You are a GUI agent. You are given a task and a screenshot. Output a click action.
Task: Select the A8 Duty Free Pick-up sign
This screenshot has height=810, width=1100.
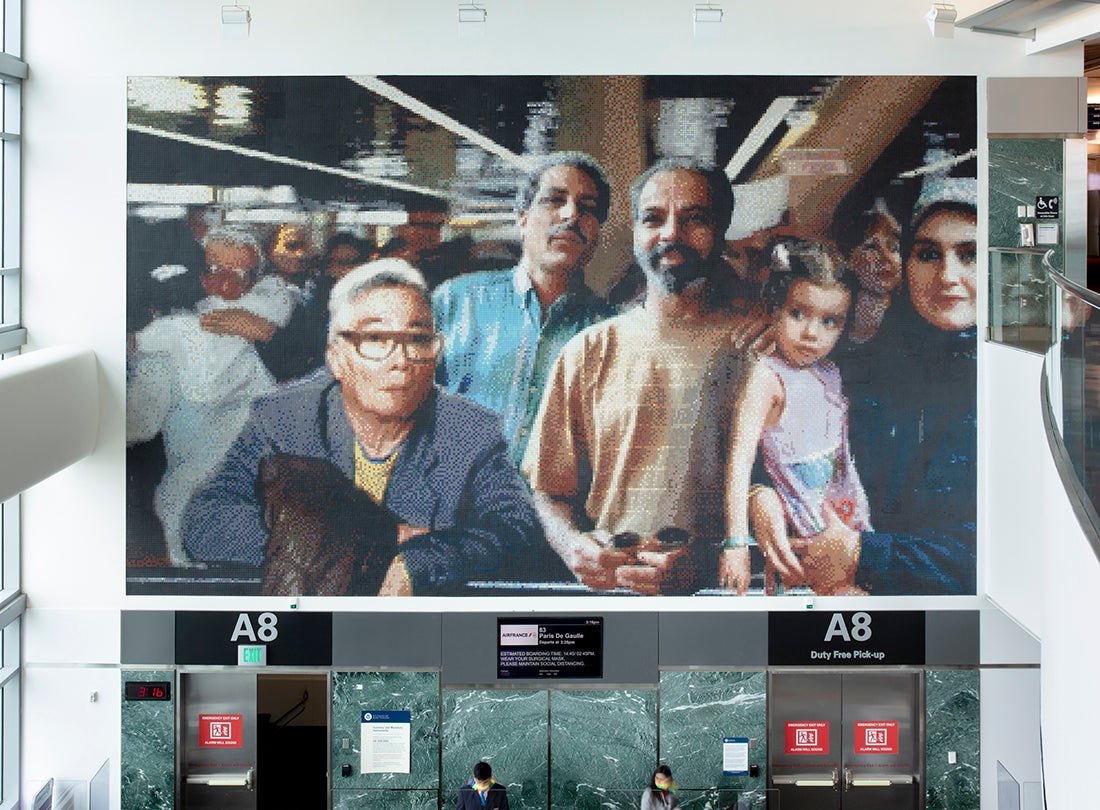click(x=847, y=636)
